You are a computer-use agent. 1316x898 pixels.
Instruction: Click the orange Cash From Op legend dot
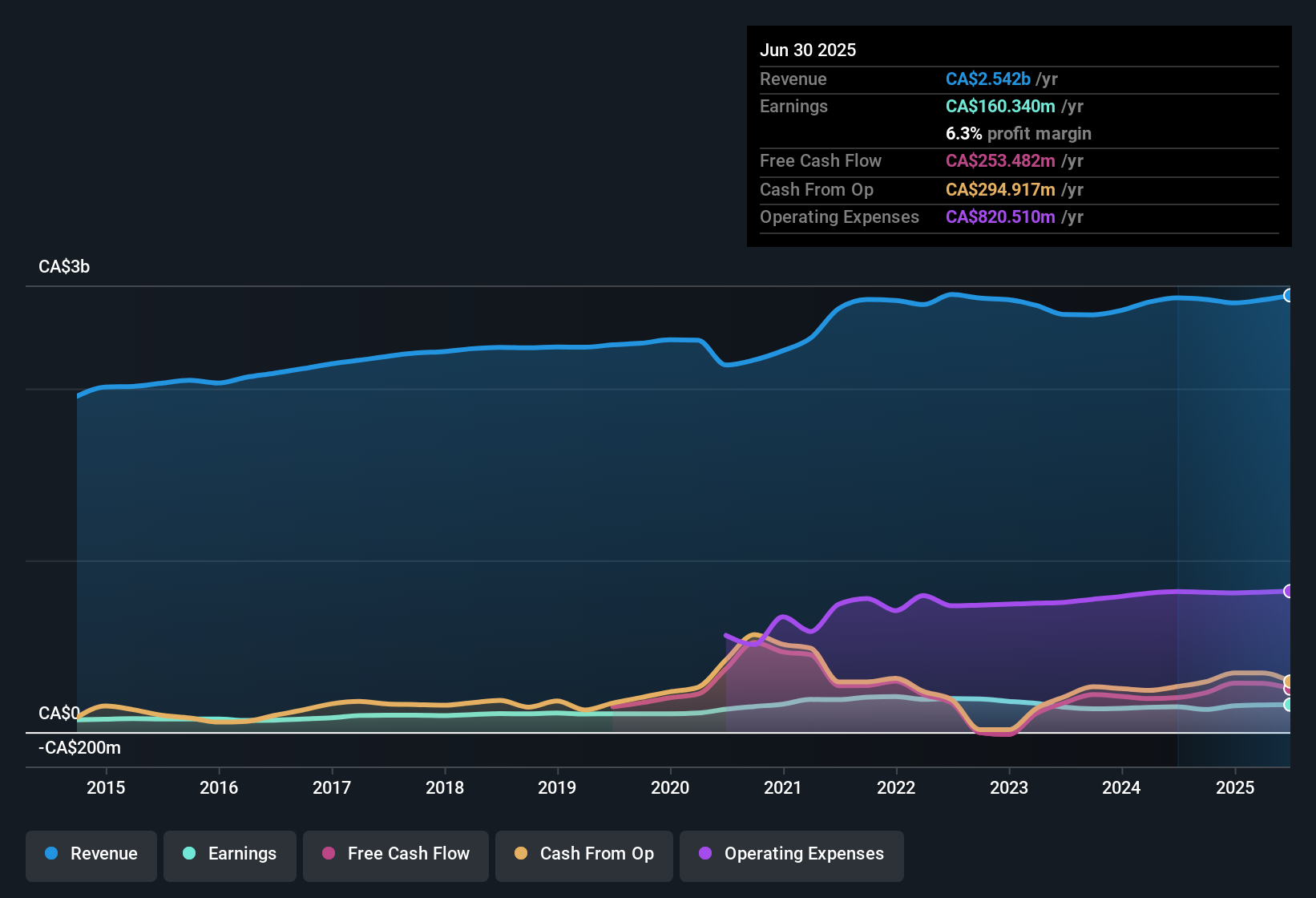click(x=521, y=853)
